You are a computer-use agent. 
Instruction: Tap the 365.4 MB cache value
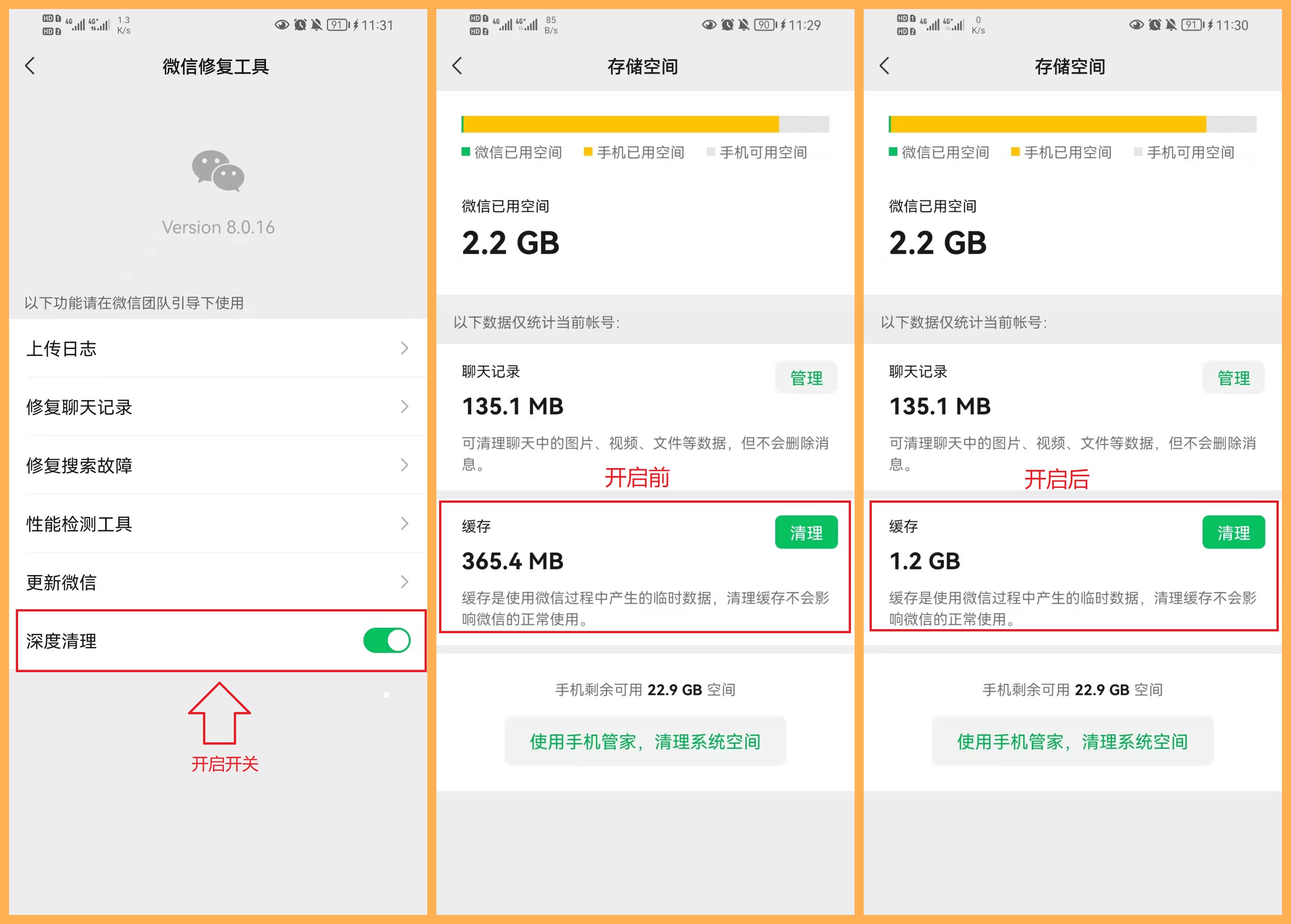[x=513, y=562]
